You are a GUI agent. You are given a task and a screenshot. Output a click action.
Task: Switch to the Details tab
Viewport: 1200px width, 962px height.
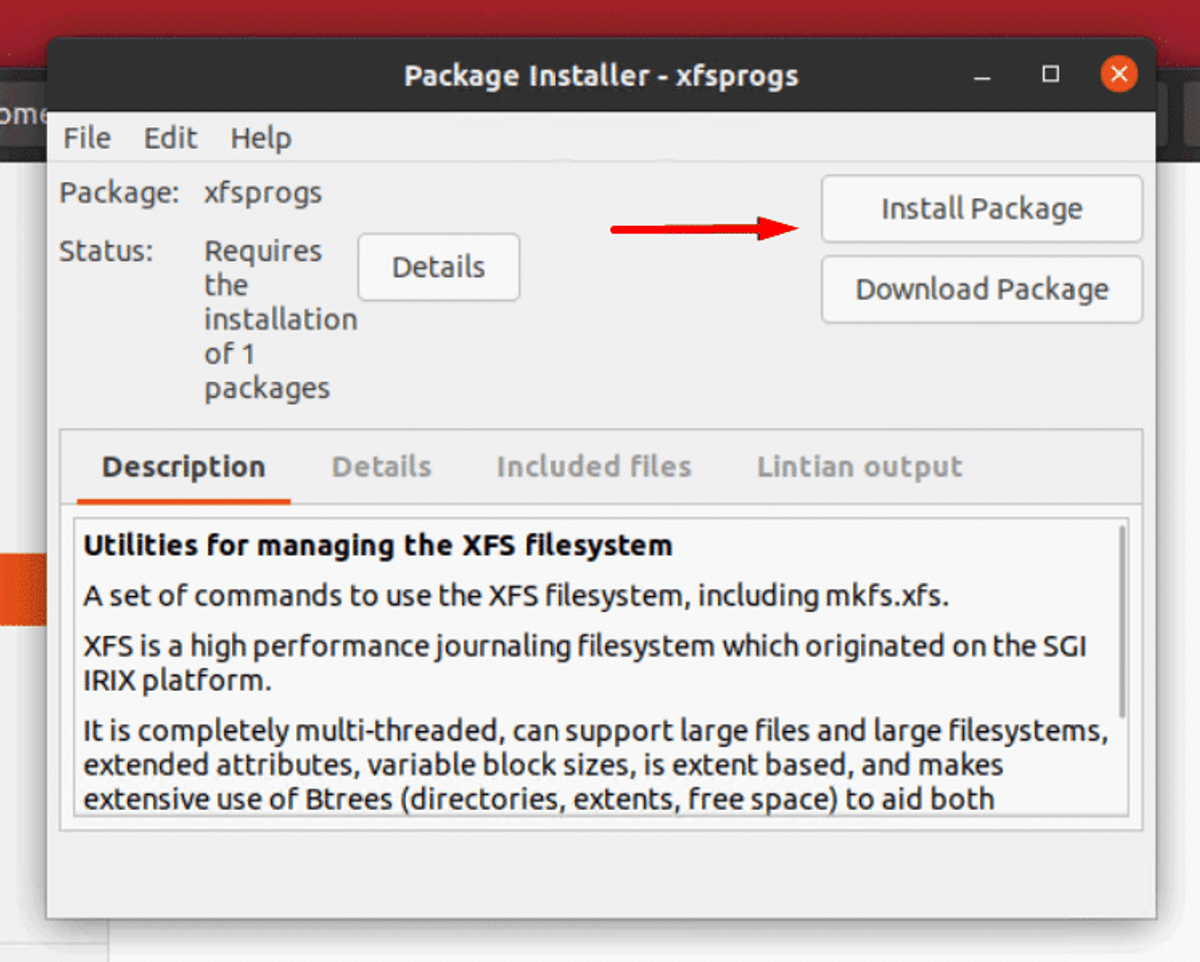point(381,467)
